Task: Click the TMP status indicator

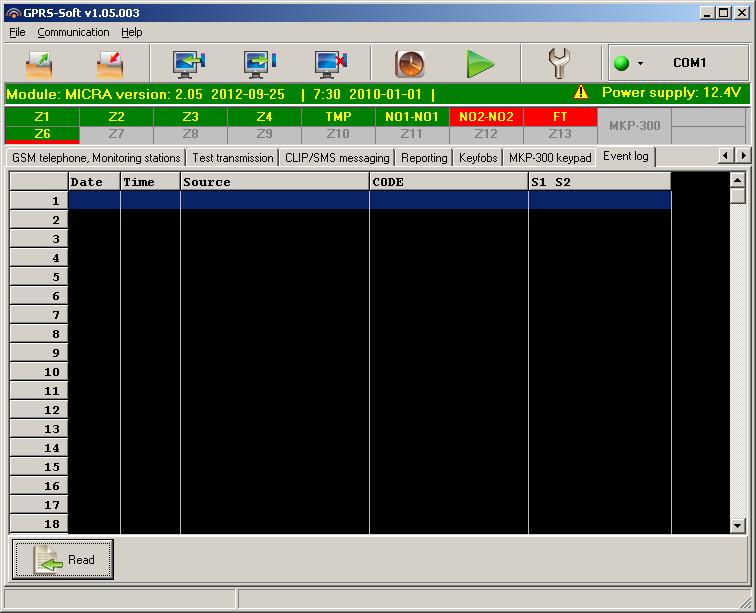Action: point(338,117)
